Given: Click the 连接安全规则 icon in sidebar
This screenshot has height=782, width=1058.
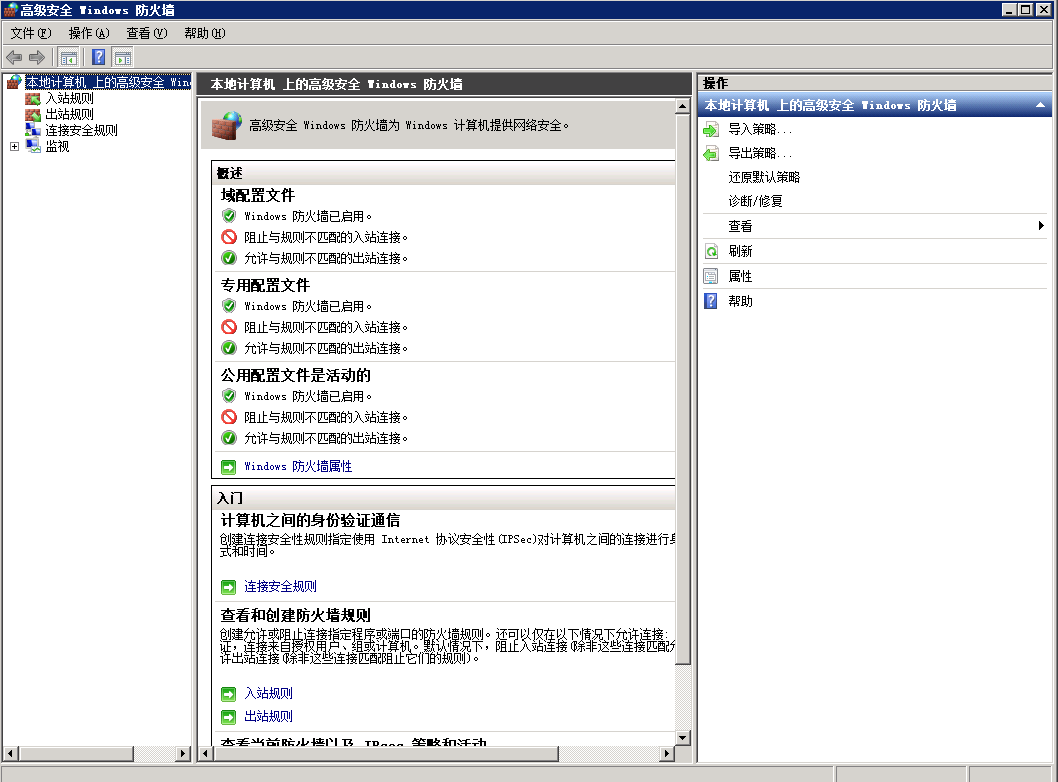Looking at the screenshot, I should click(x=34, y=129).
